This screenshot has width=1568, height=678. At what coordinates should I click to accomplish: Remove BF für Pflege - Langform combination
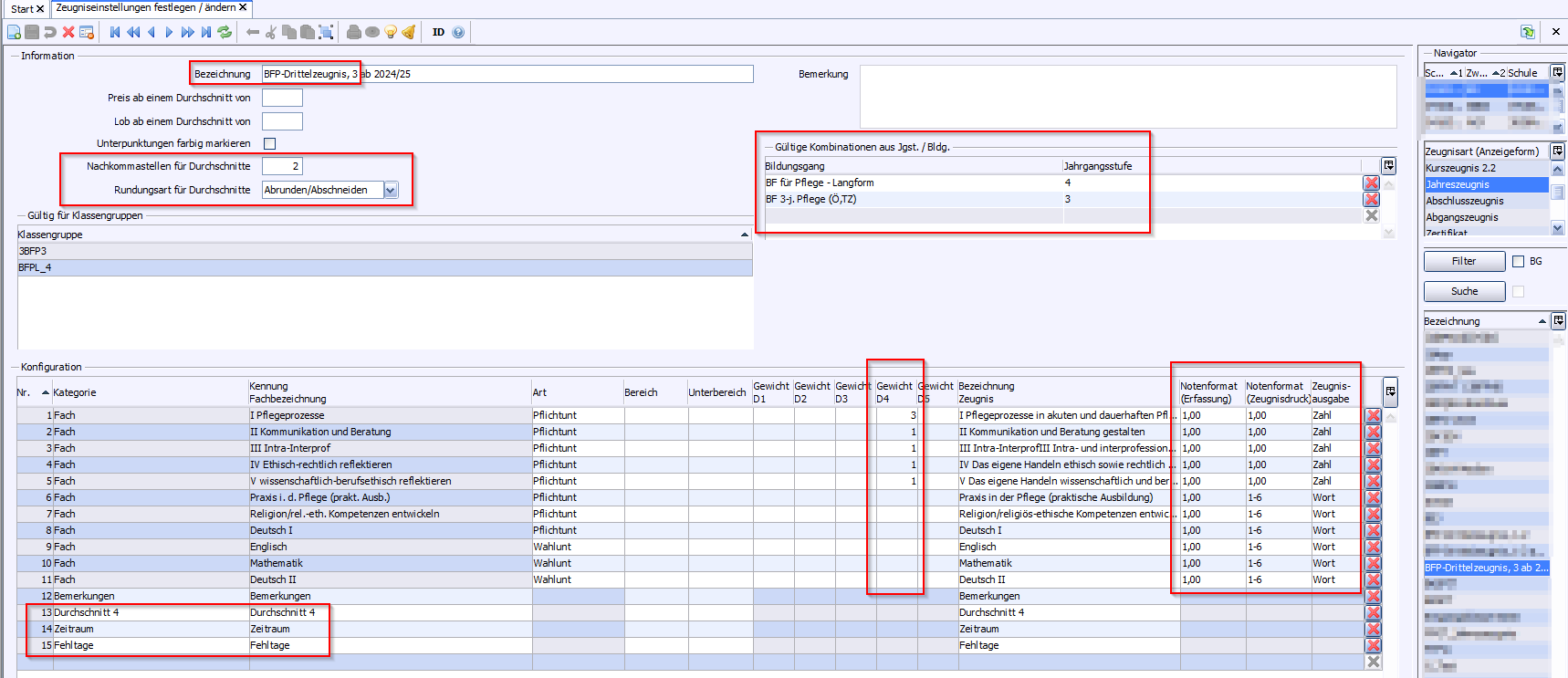[1371, 183]
